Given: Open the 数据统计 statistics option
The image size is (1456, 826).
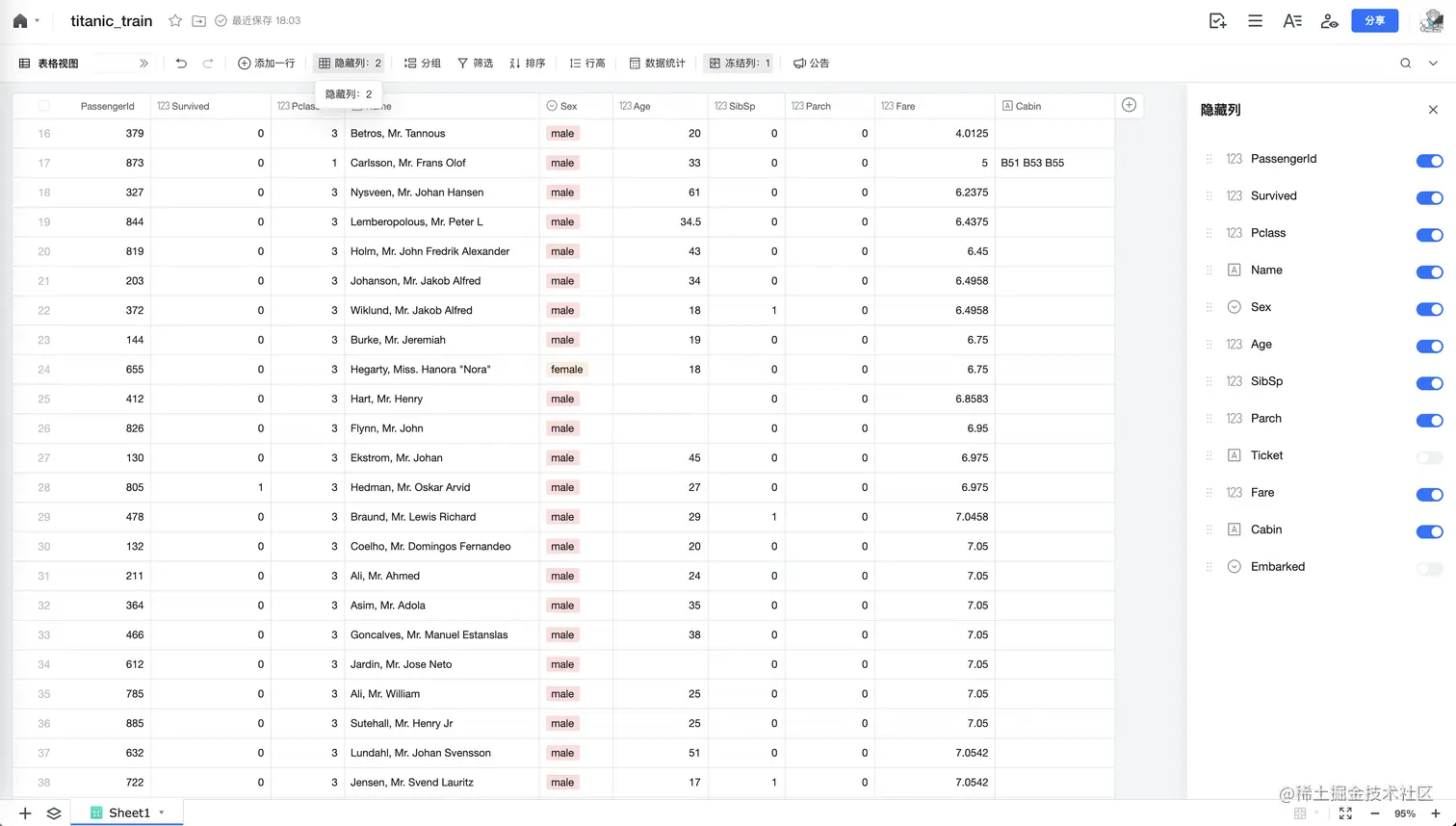Looking at the screenshot, I should tap(657, 63).
